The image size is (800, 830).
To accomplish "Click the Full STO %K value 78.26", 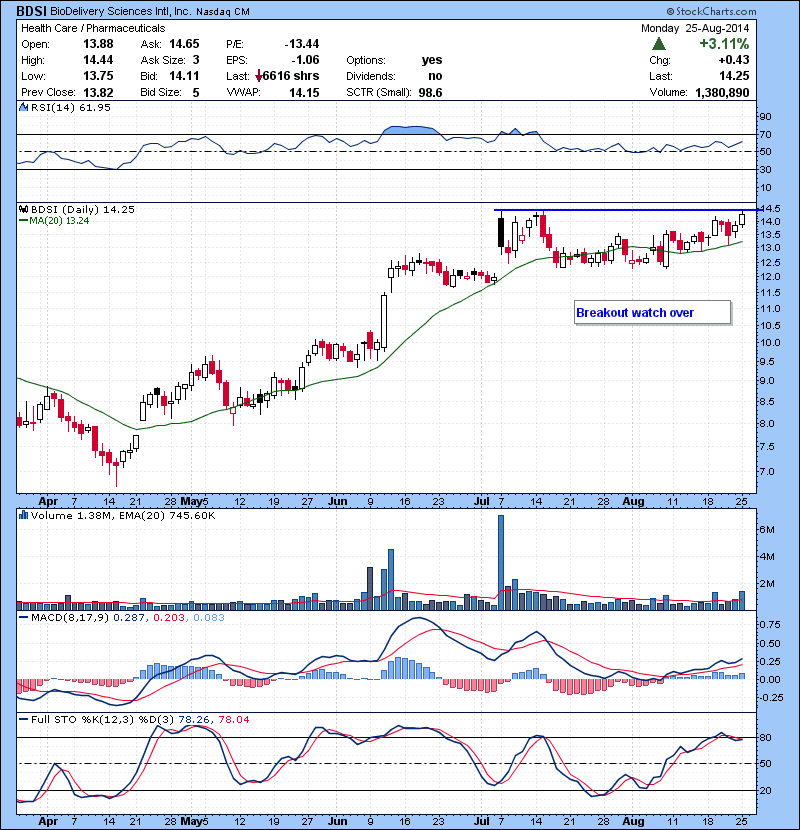I will [x=193, y=719].
